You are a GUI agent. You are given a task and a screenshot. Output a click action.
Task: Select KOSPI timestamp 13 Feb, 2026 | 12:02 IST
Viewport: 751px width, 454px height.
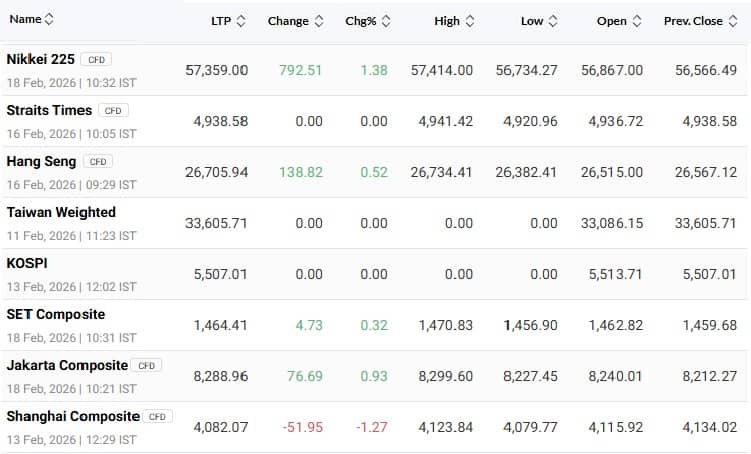point(71,287)
